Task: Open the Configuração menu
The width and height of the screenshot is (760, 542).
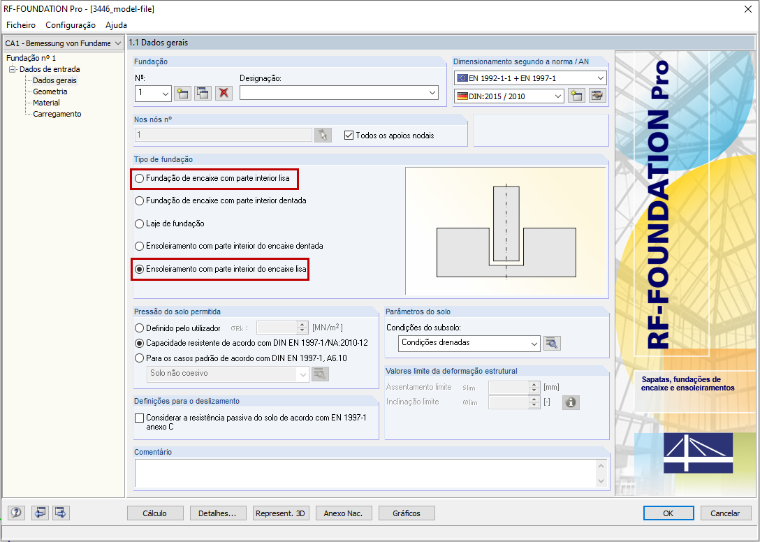Action: click(x=70, y=25)
